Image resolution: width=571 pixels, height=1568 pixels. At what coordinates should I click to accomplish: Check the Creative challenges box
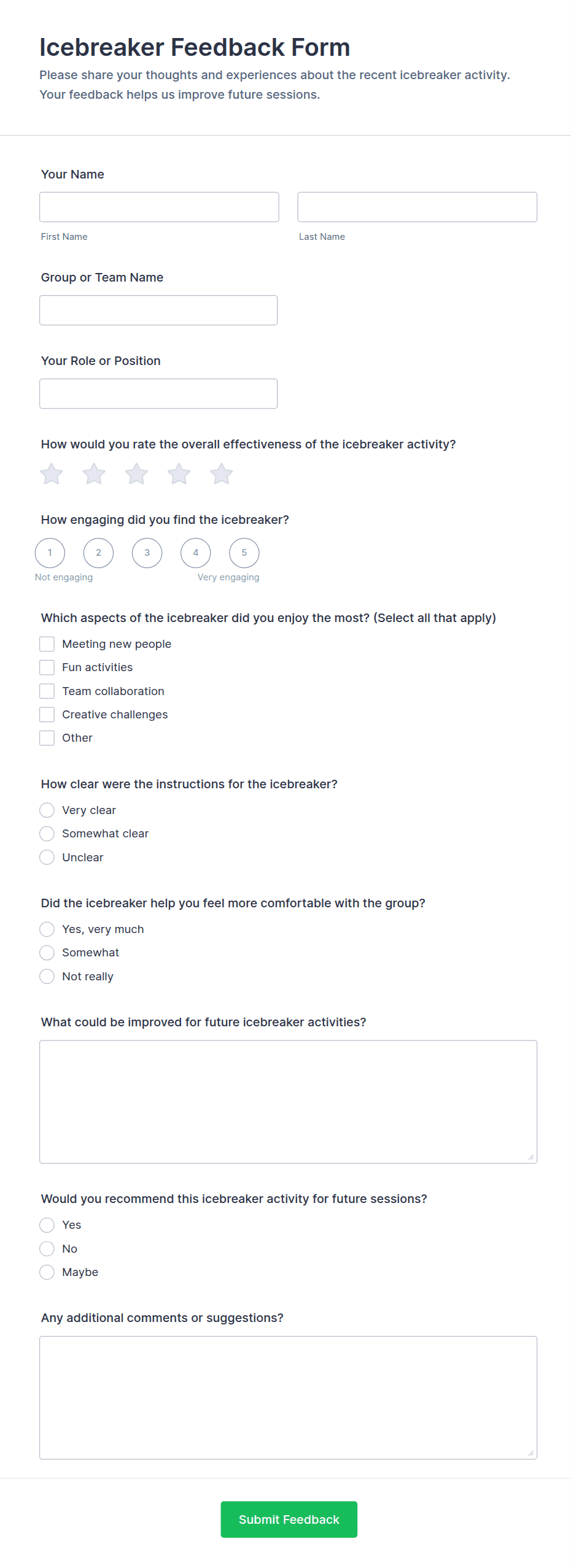[47, 714]
